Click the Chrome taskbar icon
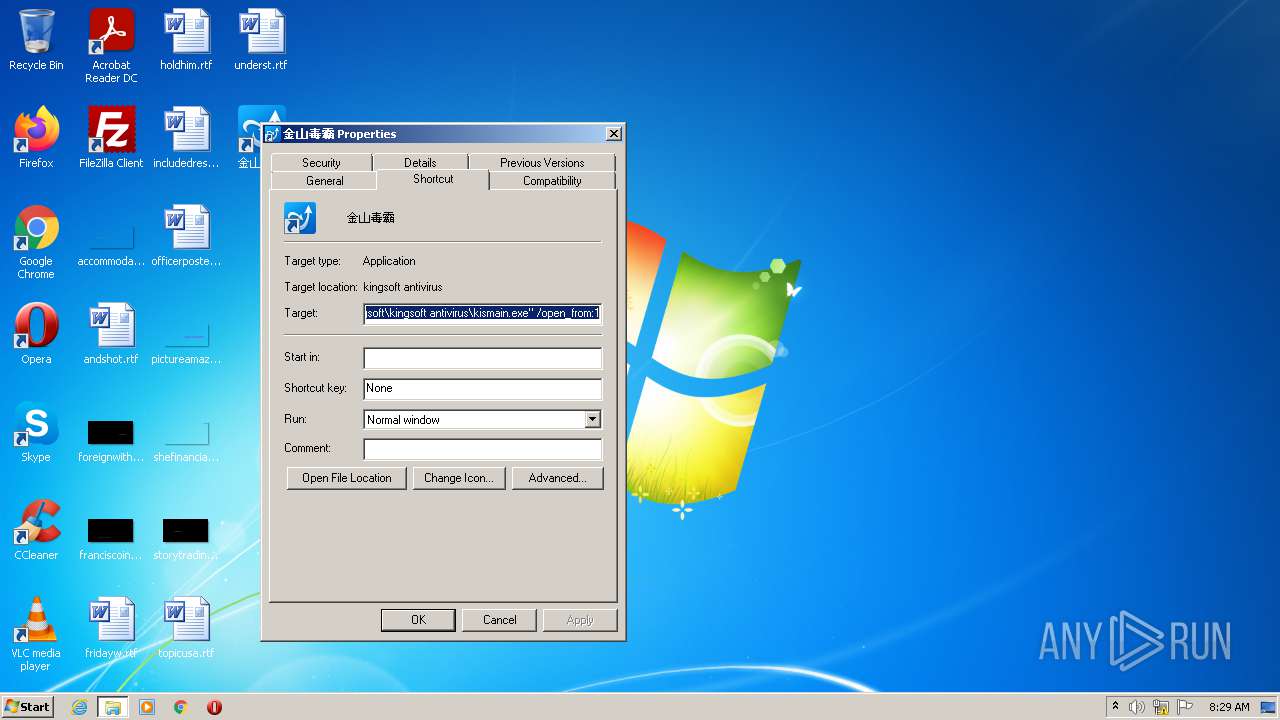 (x=181, y=707)
